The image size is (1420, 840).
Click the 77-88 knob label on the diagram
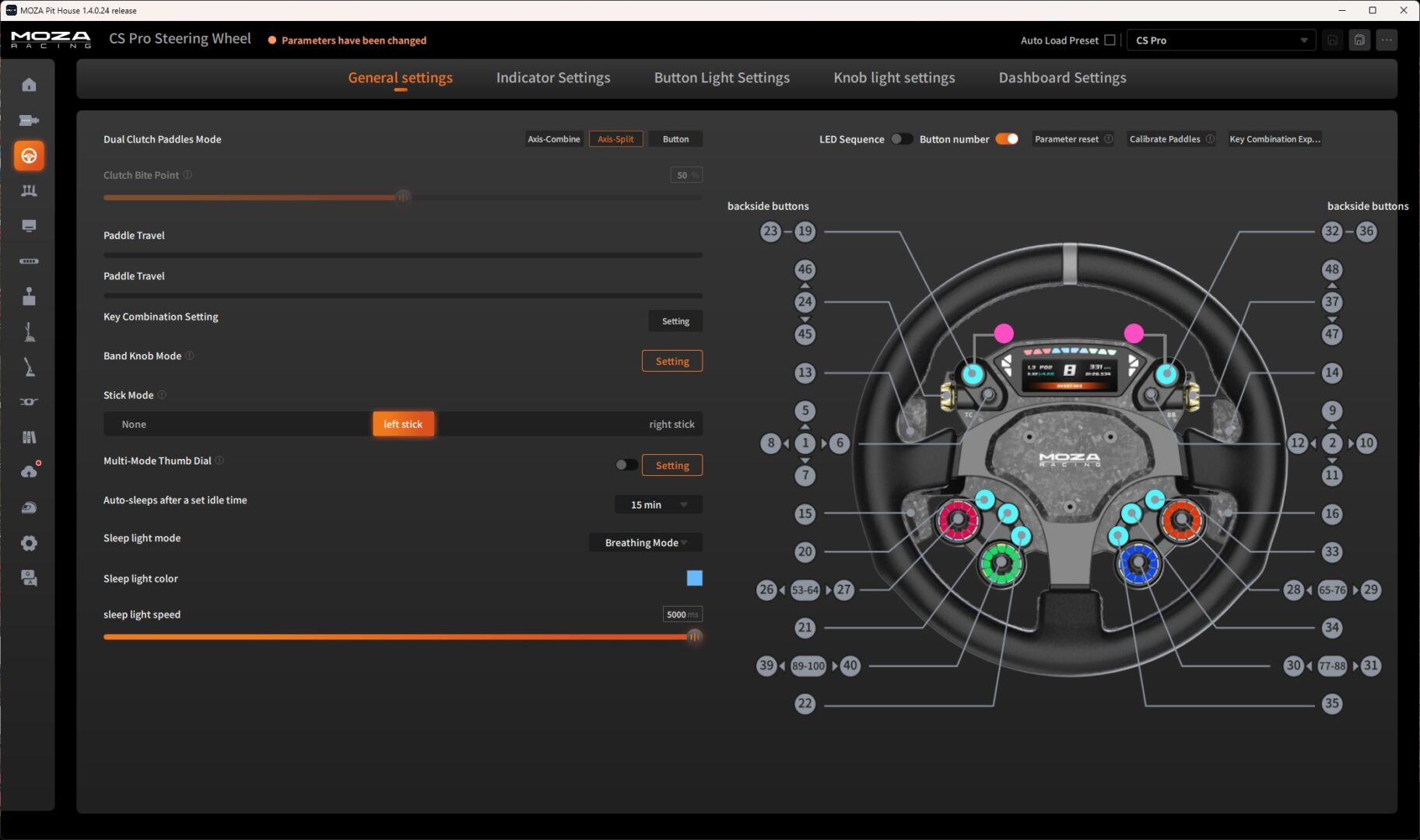tap(1332, 666)
